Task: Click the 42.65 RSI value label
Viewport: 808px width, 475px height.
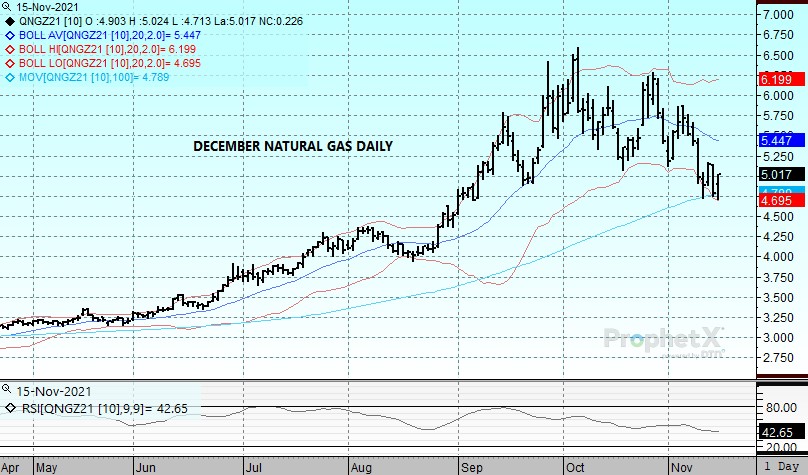Action: 776,431
